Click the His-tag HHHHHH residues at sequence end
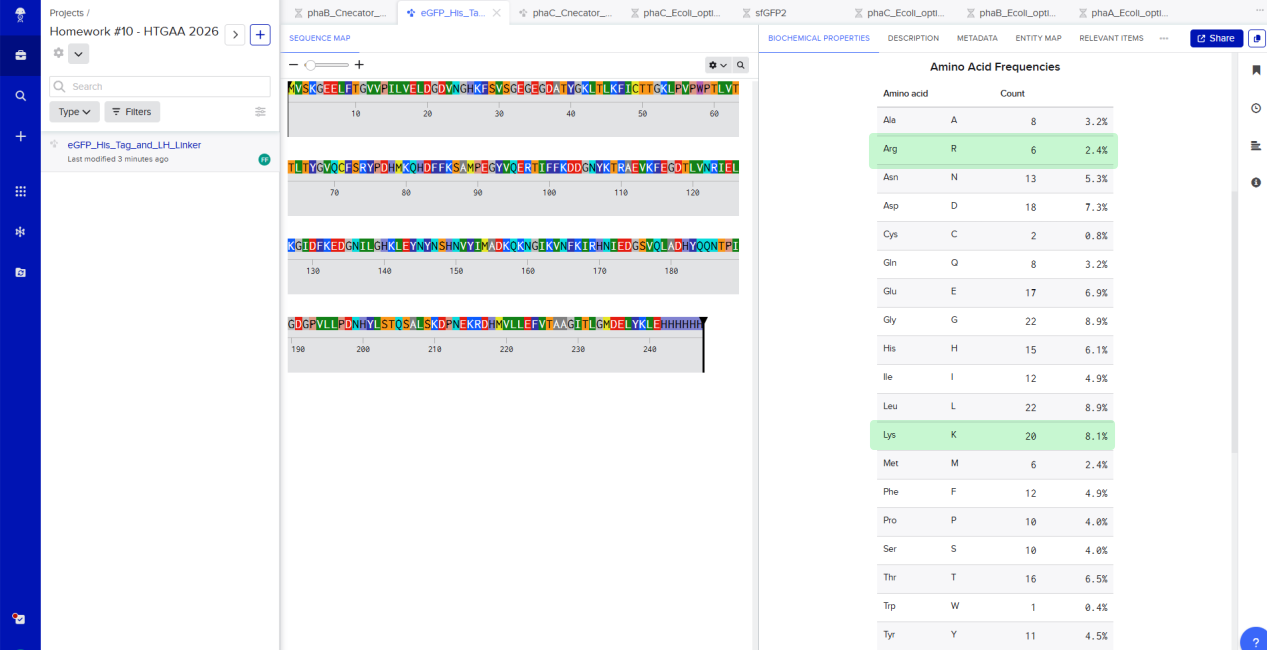1267x650 pixels. click(x=683, y=324)
